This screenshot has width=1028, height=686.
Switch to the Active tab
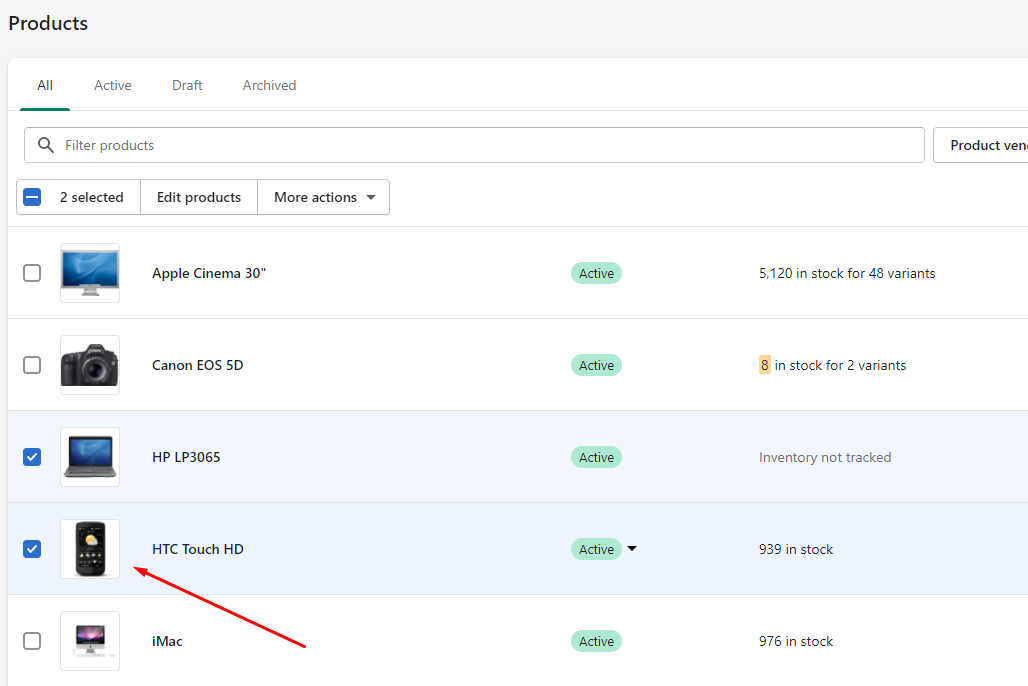point(113,85)
